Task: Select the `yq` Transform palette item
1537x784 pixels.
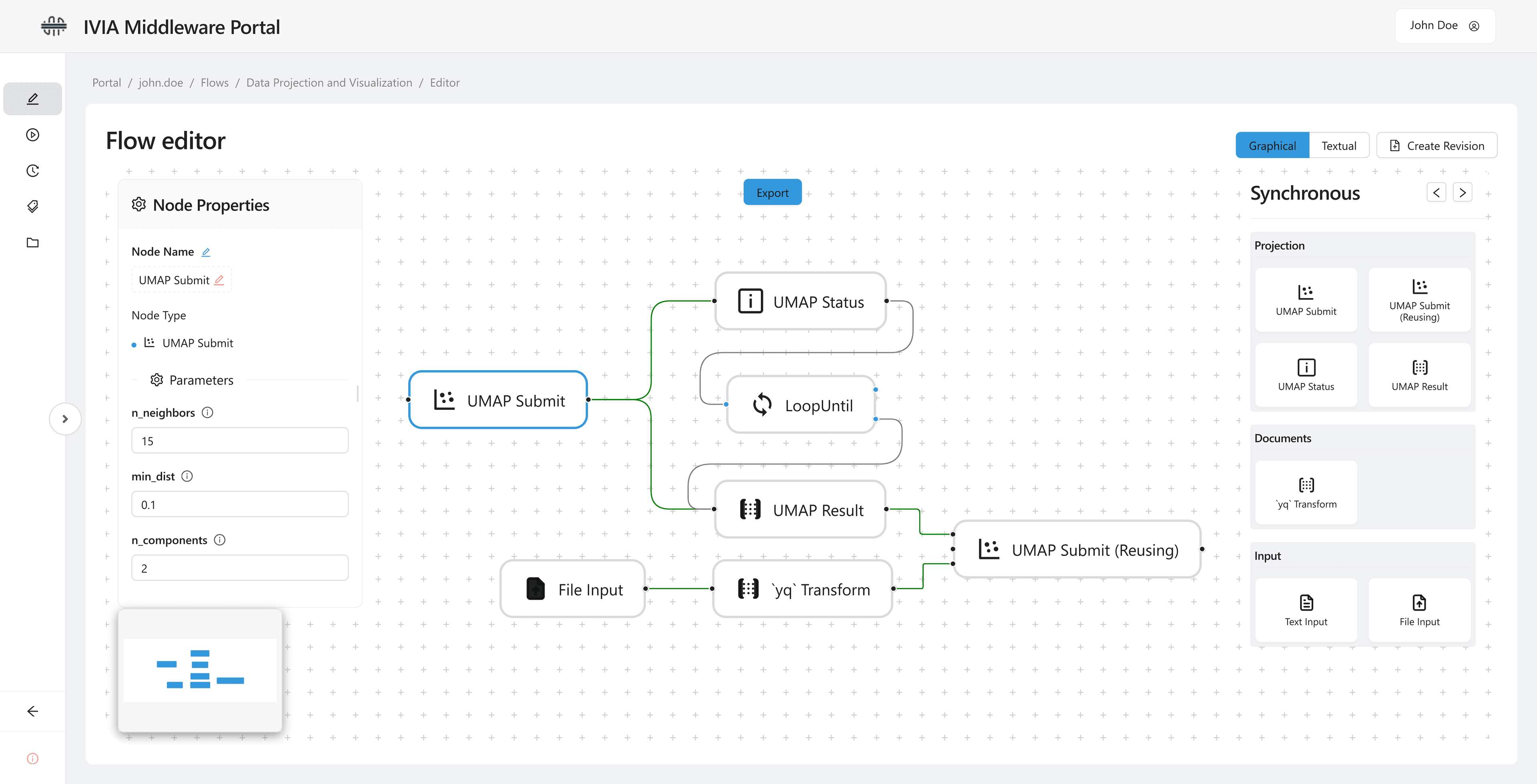Action: 1306,492
